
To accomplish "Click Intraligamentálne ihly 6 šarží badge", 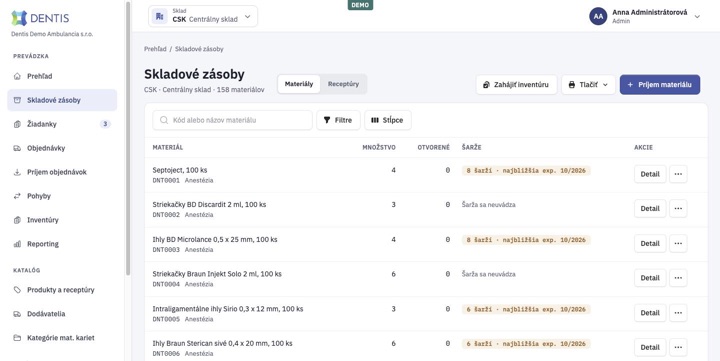I will point(526,309).
